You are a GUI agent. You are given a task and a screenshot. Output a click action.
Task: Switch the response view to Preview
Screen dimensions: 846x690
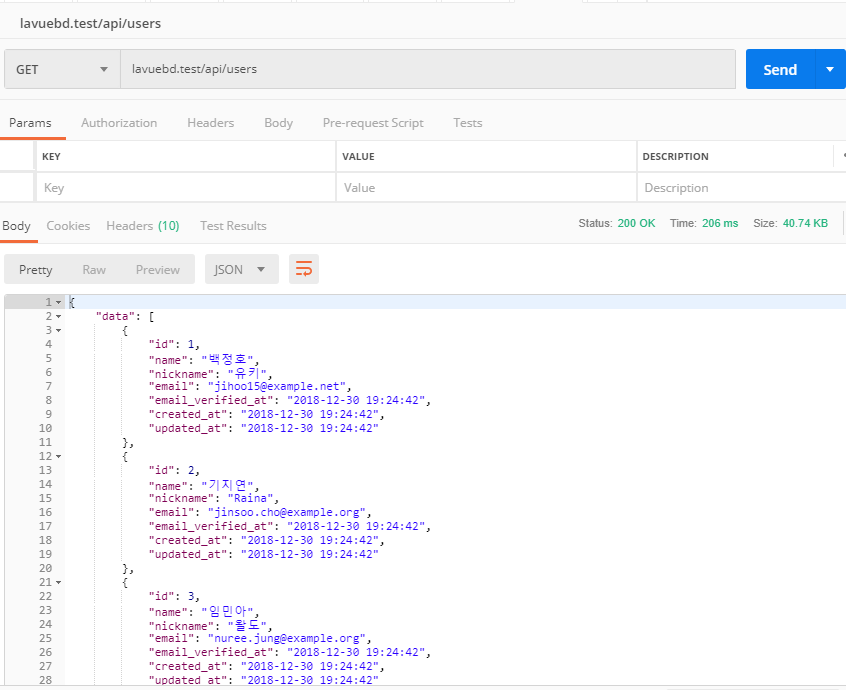tap(158, 269)
